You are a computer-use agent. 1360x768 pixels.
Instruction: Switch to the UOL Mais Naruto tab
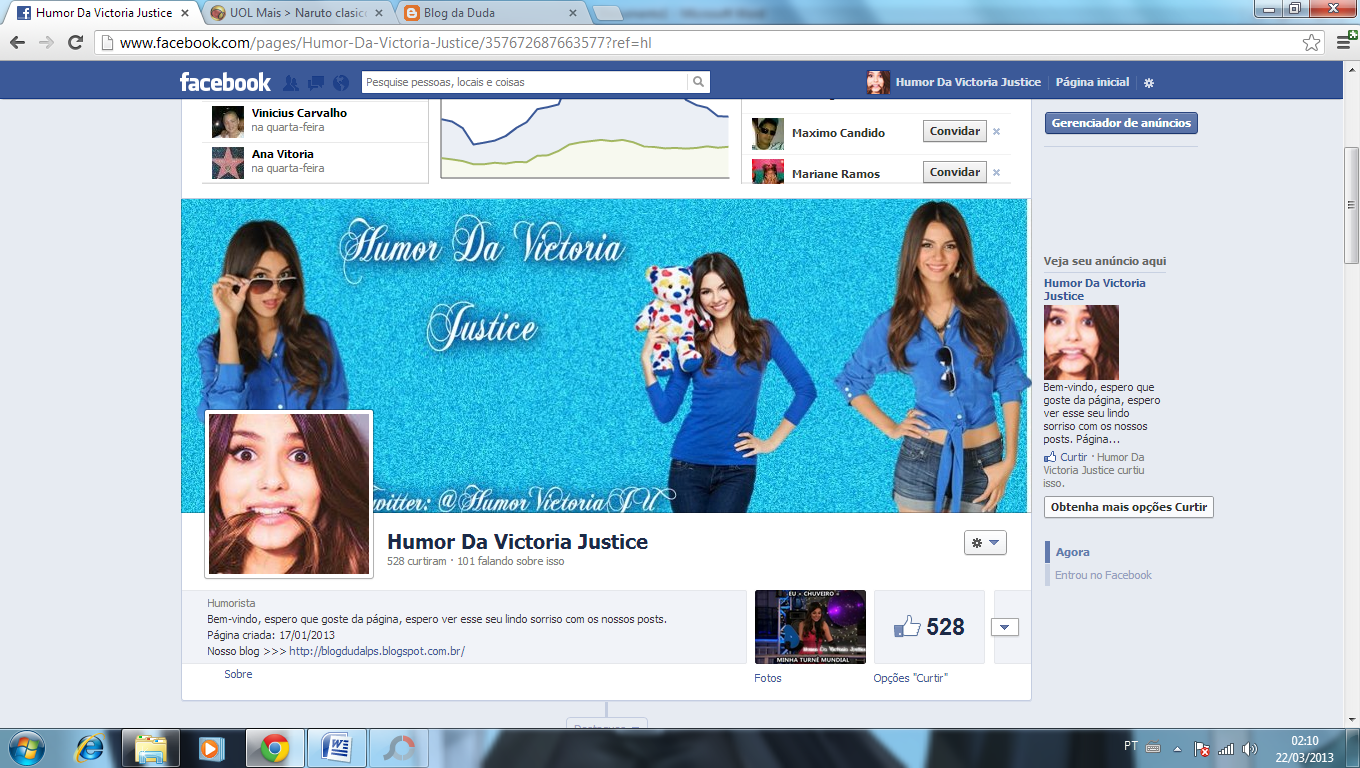pos(297,13)
